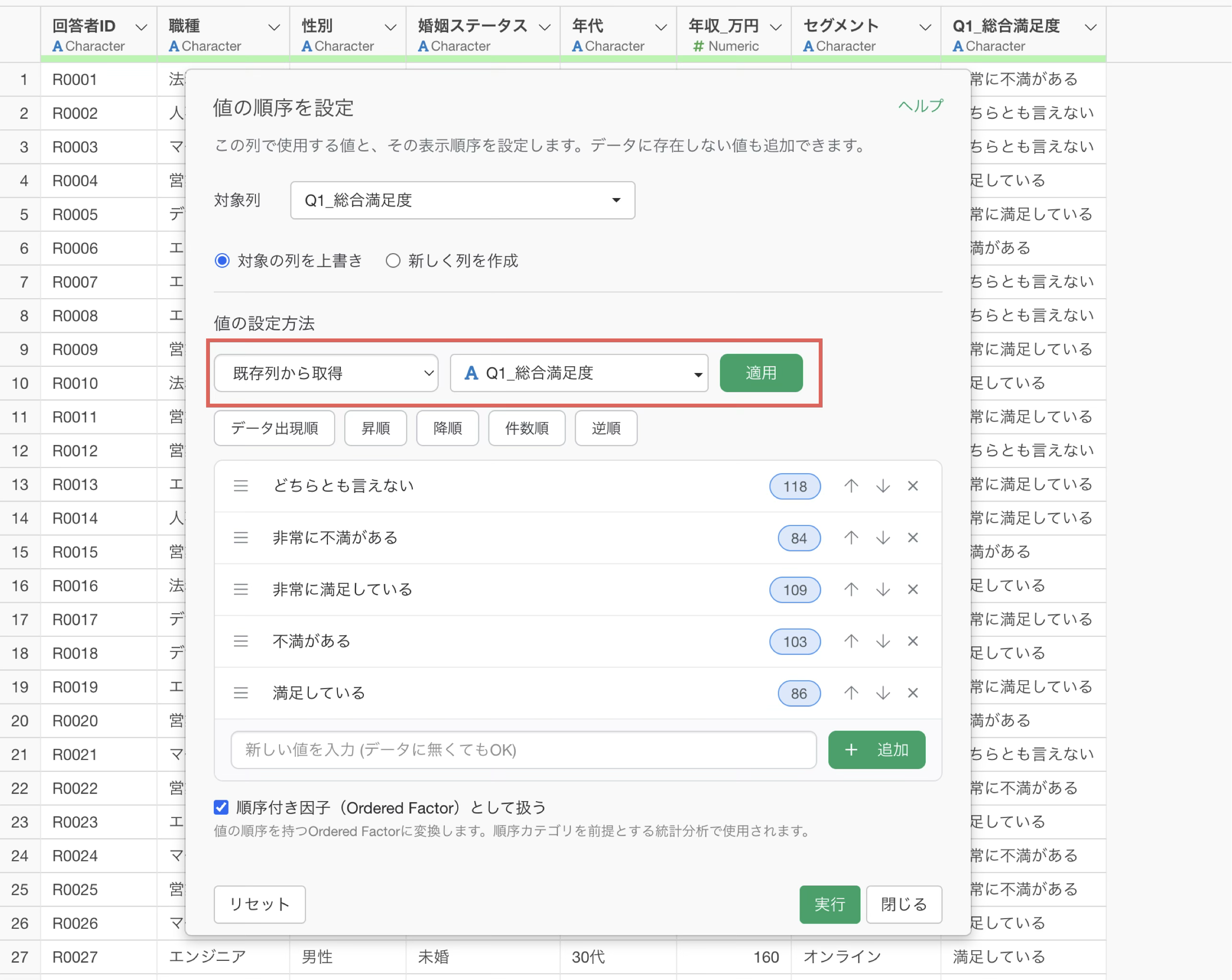Select cell R0027 in the table

click(x=99, y=957)
